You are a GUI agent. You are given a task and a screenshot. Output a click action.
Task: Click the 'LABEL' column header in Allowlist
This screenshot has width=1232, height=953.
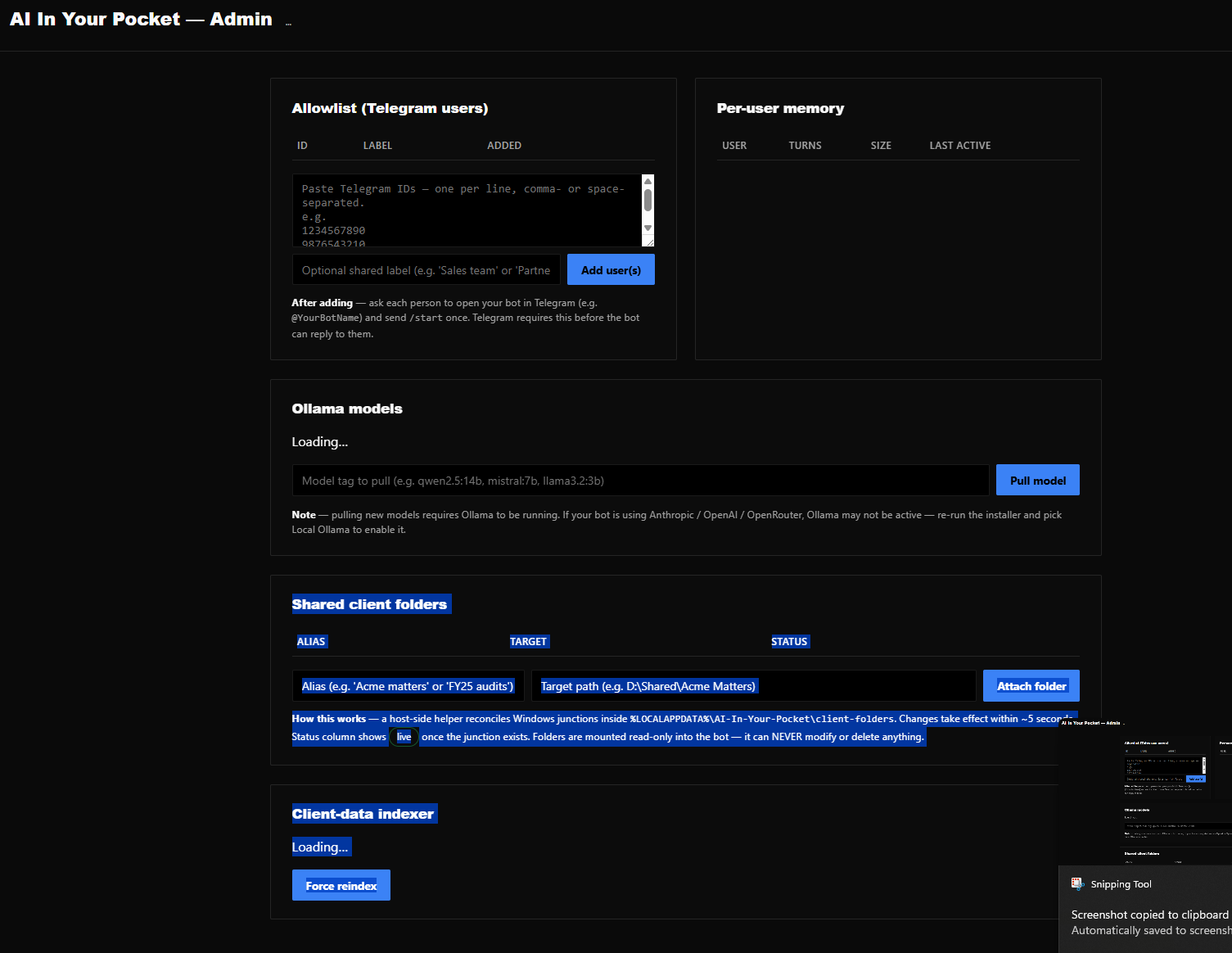coord(377,146)
